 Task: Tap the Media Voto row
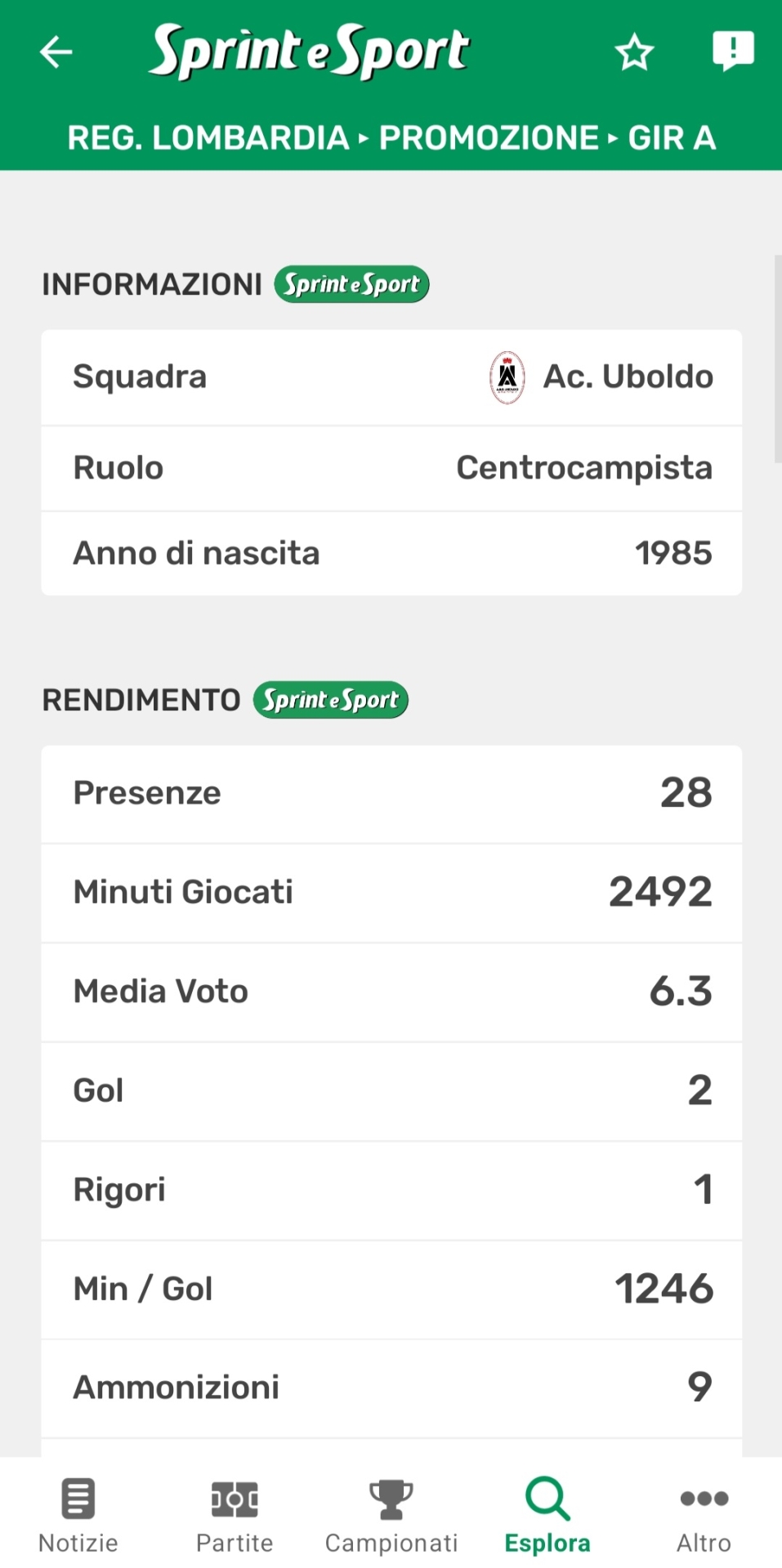pos(391,991)
